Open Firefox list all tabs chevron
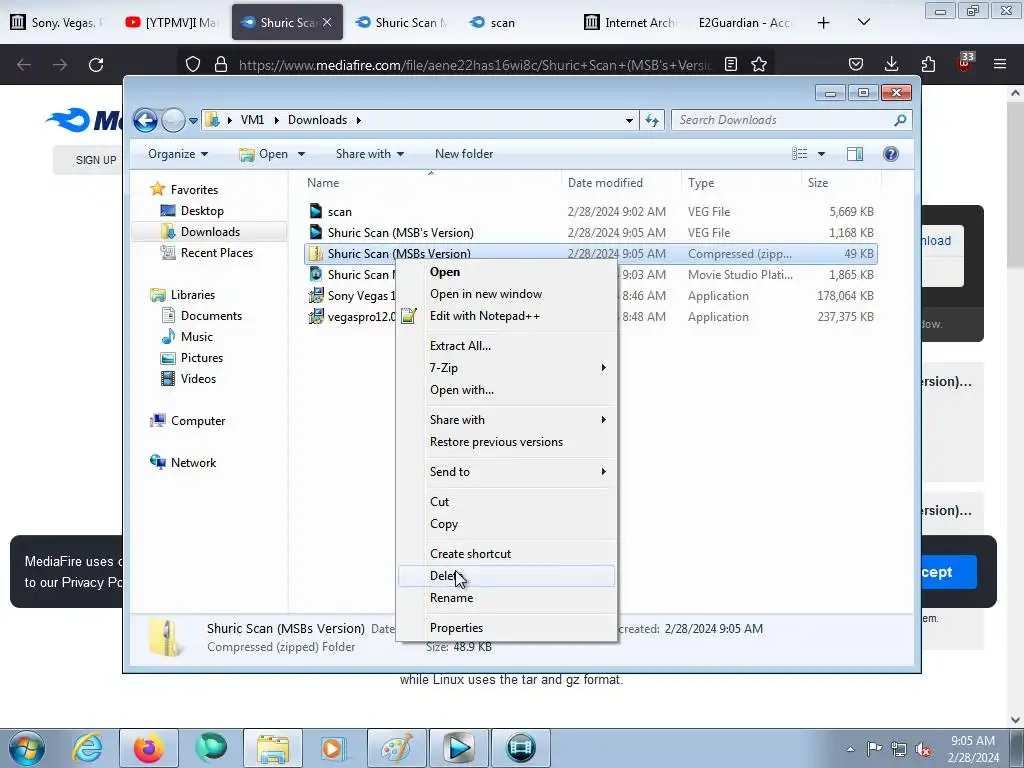The image size is (1024, 768). [x=863, y=23]
